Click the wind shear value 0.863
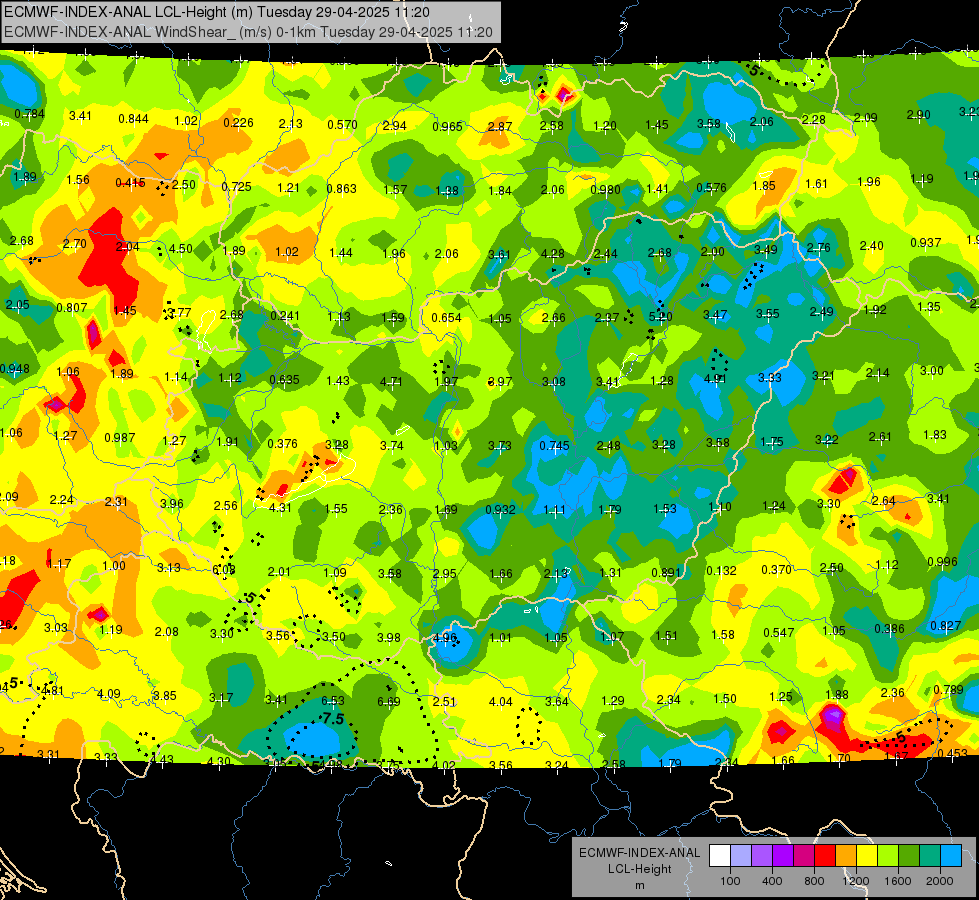The width and height of the screenshot is (979, 900). click(x=342, y=189)
